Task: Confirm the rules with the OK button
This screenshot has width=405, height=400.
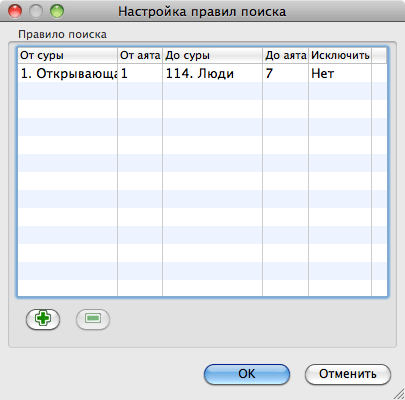Action: [x=247, y=374]
